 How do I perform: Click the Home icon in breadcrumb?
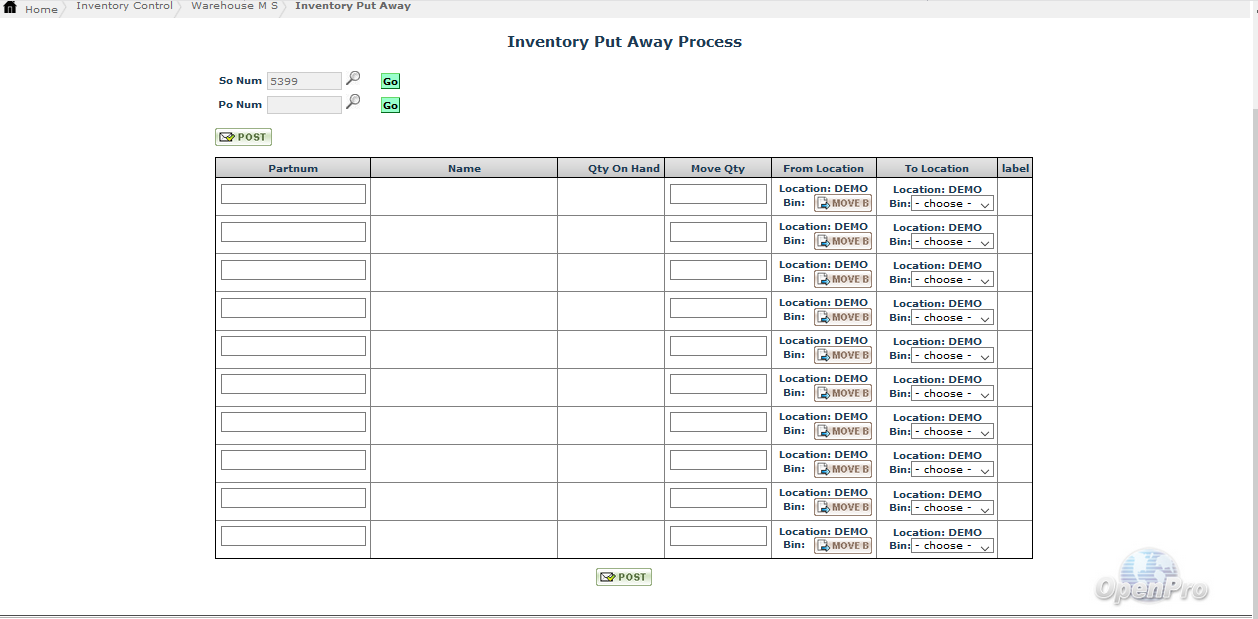[x=11, y=8]
